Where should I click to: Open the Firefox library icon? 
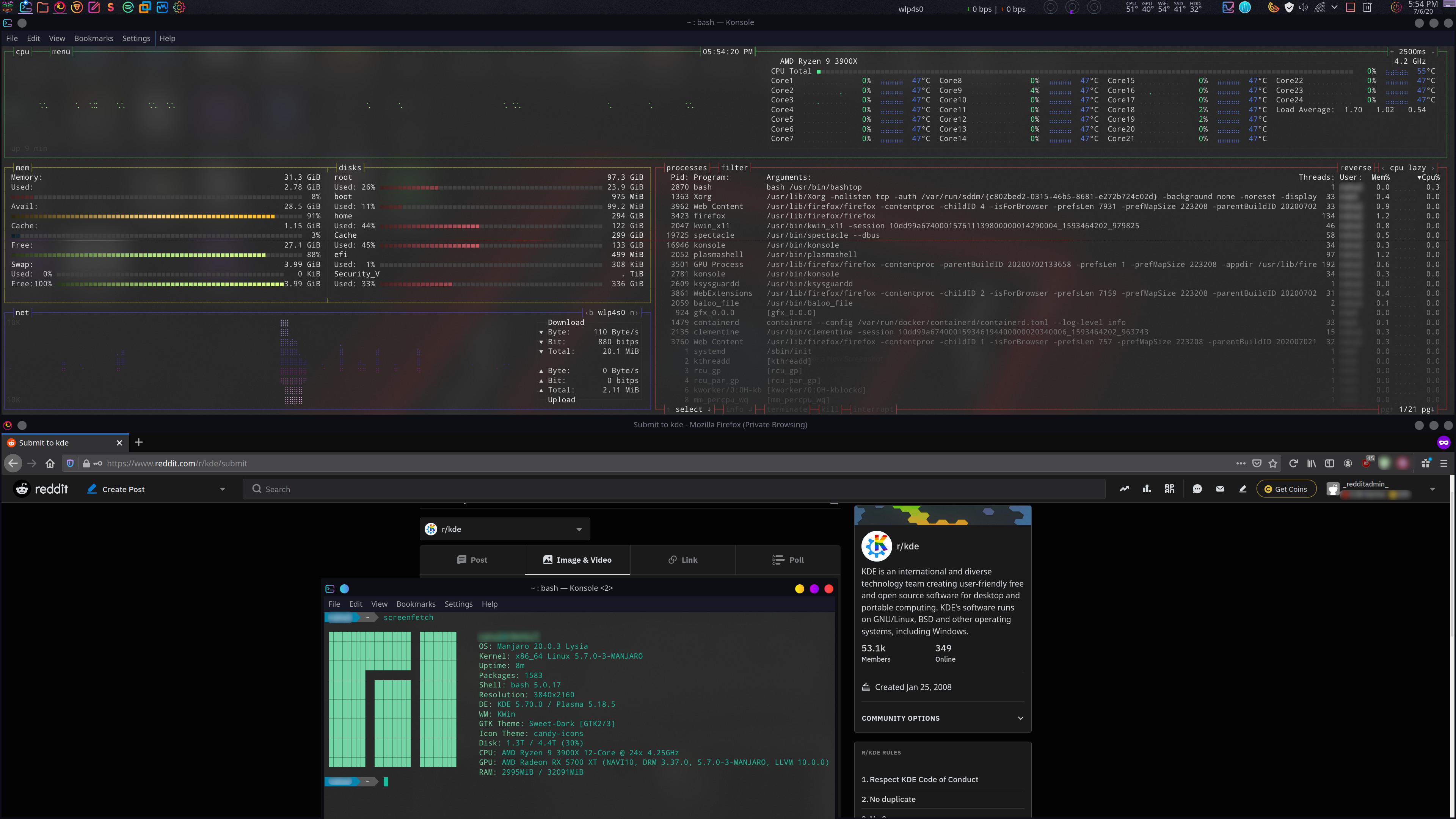click(1312, 463)
